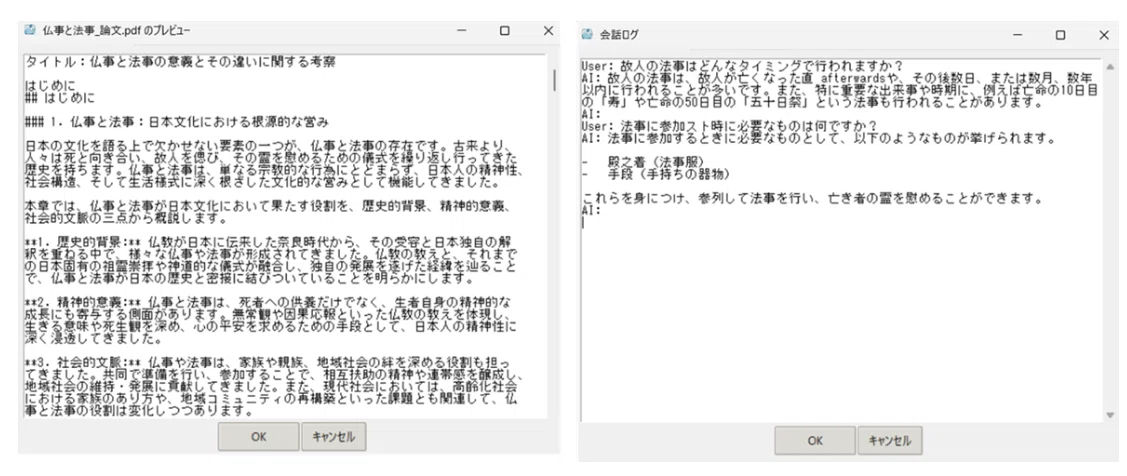Screen dimensions: 1127x476
Task: Place the cursor after the last AI: line
Action: (602, 211)
